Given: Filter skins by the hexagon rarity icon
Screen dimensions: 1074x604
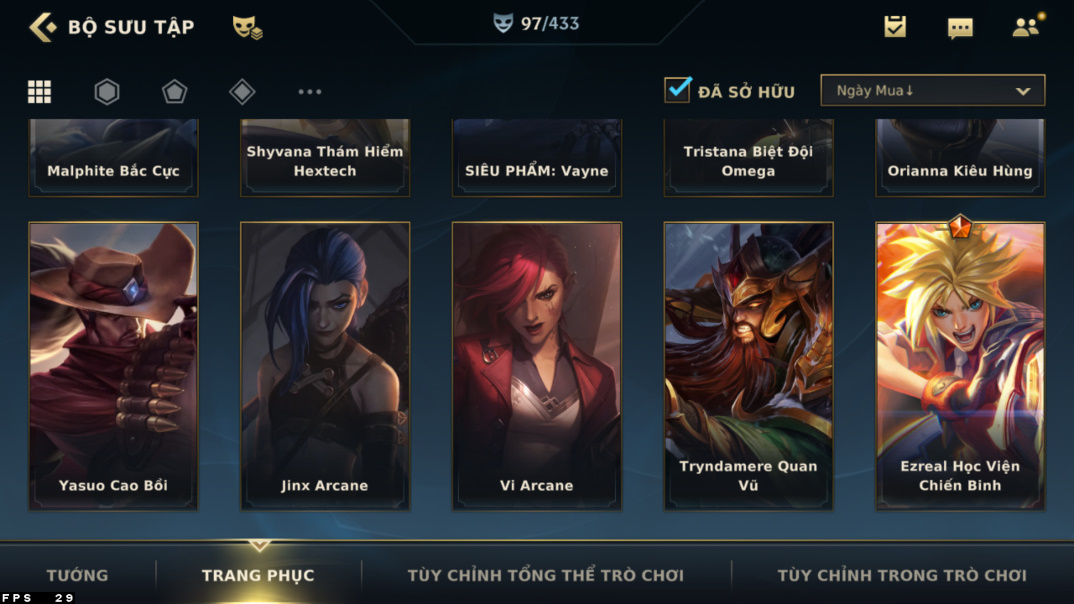Looking at the screenshot, I should [107, 91].
